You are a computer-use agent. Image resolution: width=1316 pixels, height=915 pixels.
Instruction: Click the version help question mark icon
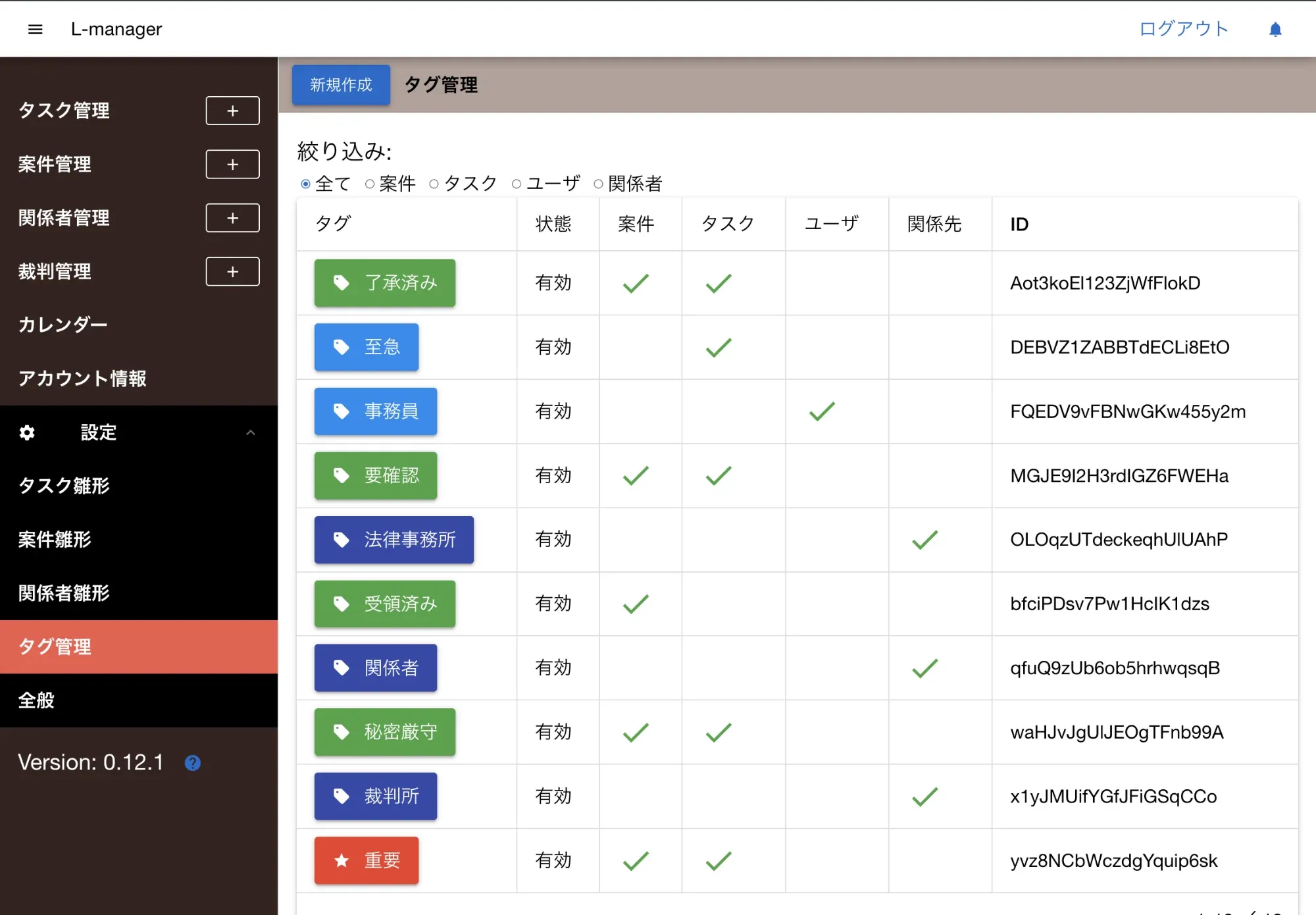[x=193, y=763]
